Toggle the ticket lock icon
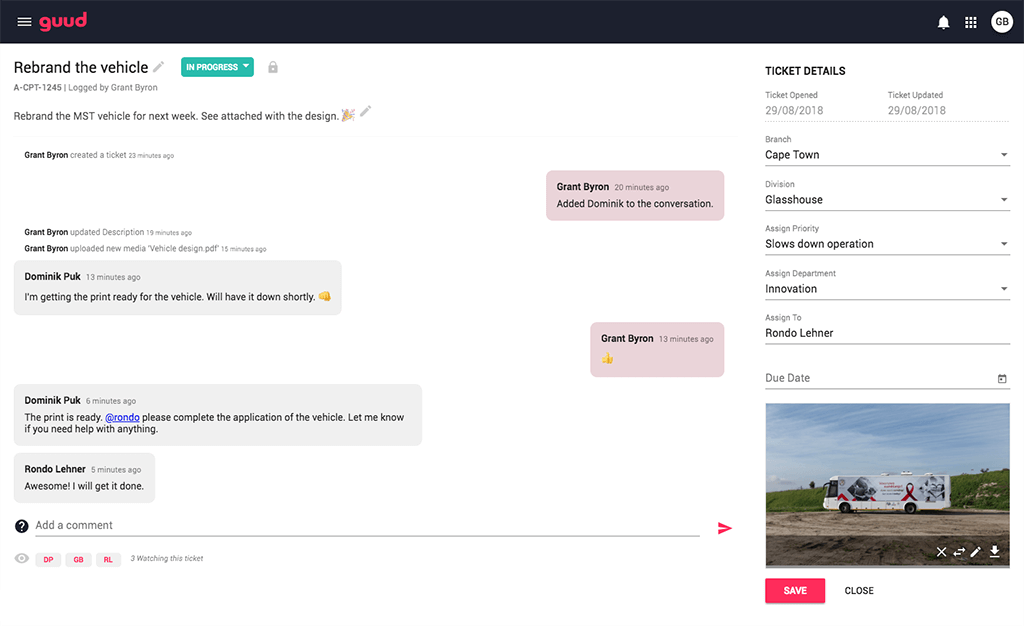1024x626 pixels. (273, 67)
